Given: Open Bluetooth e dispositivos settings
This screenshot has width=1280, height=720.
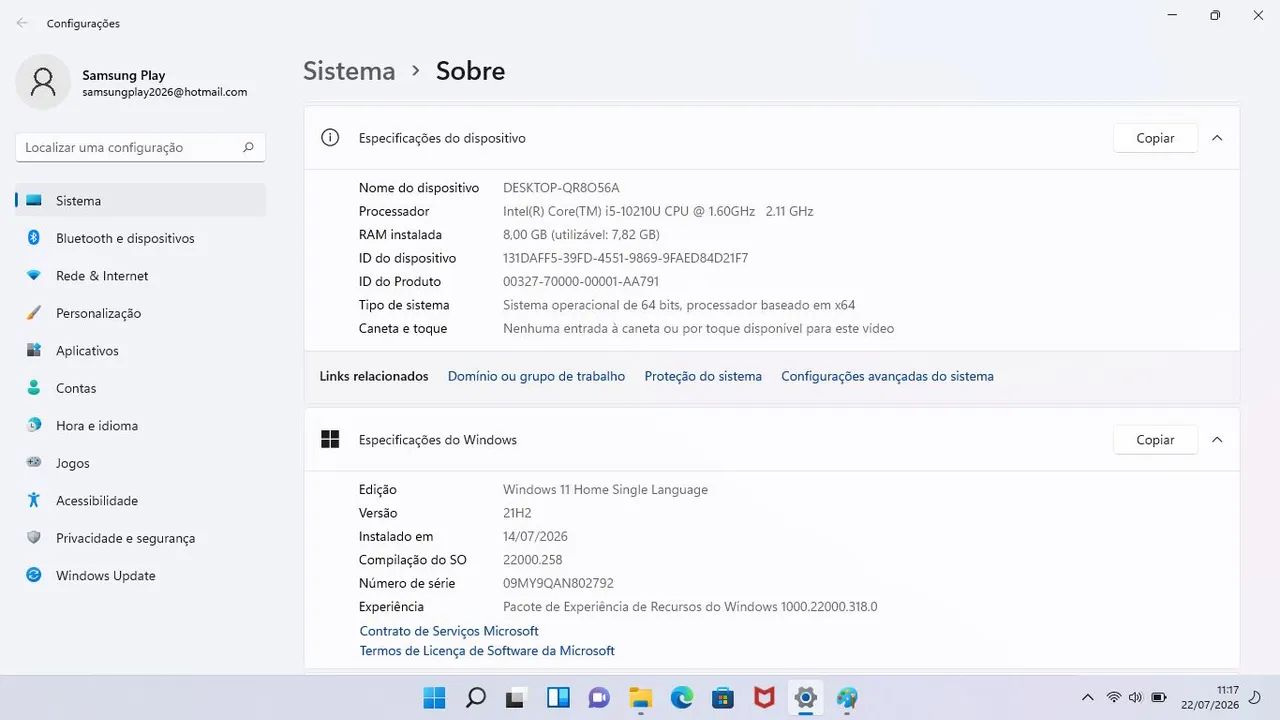Looking at the screenshot, I should coord(140,238).
